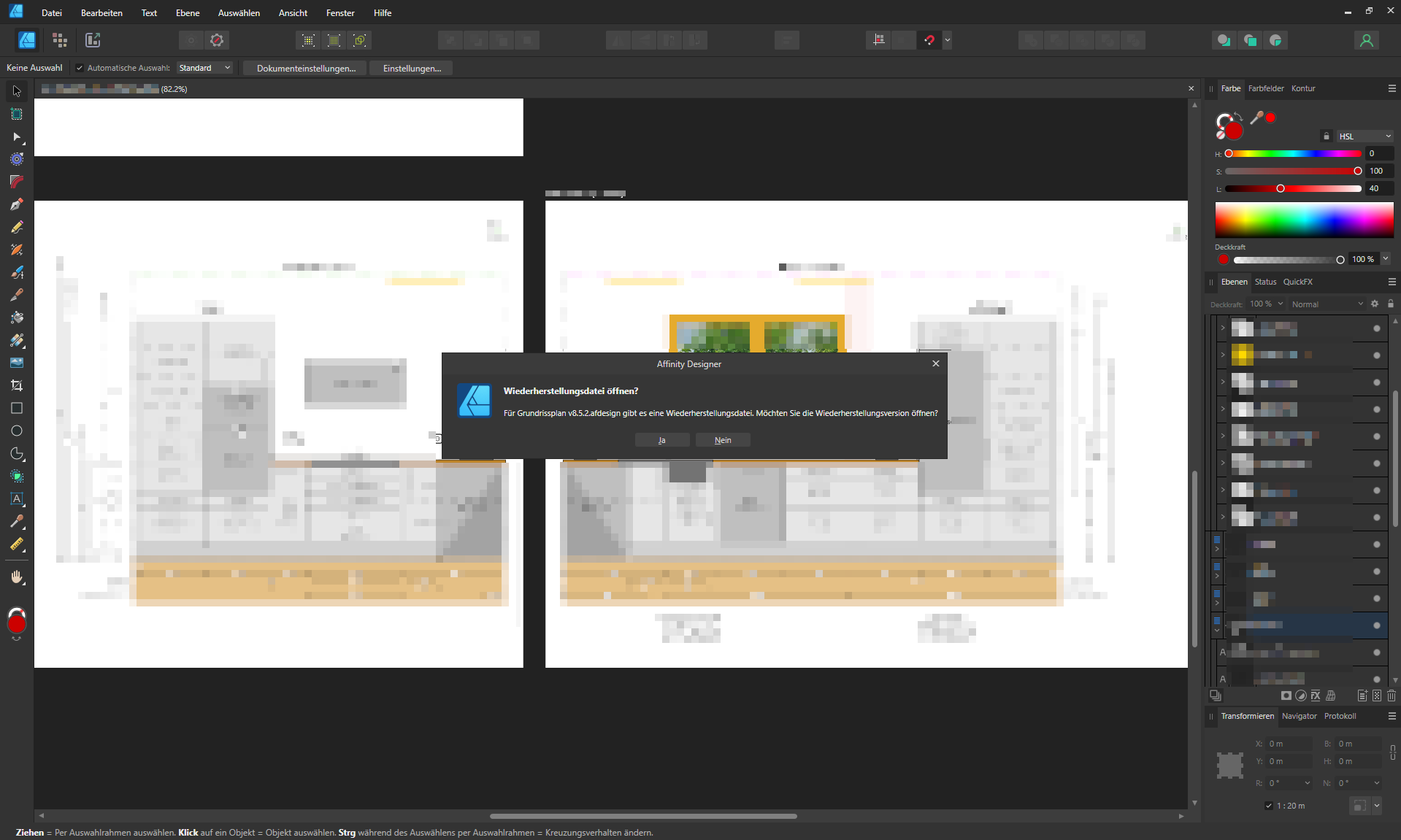Open the Ebene menu
This screenshot has width=1401, height=840.
(x=188, y=12)
